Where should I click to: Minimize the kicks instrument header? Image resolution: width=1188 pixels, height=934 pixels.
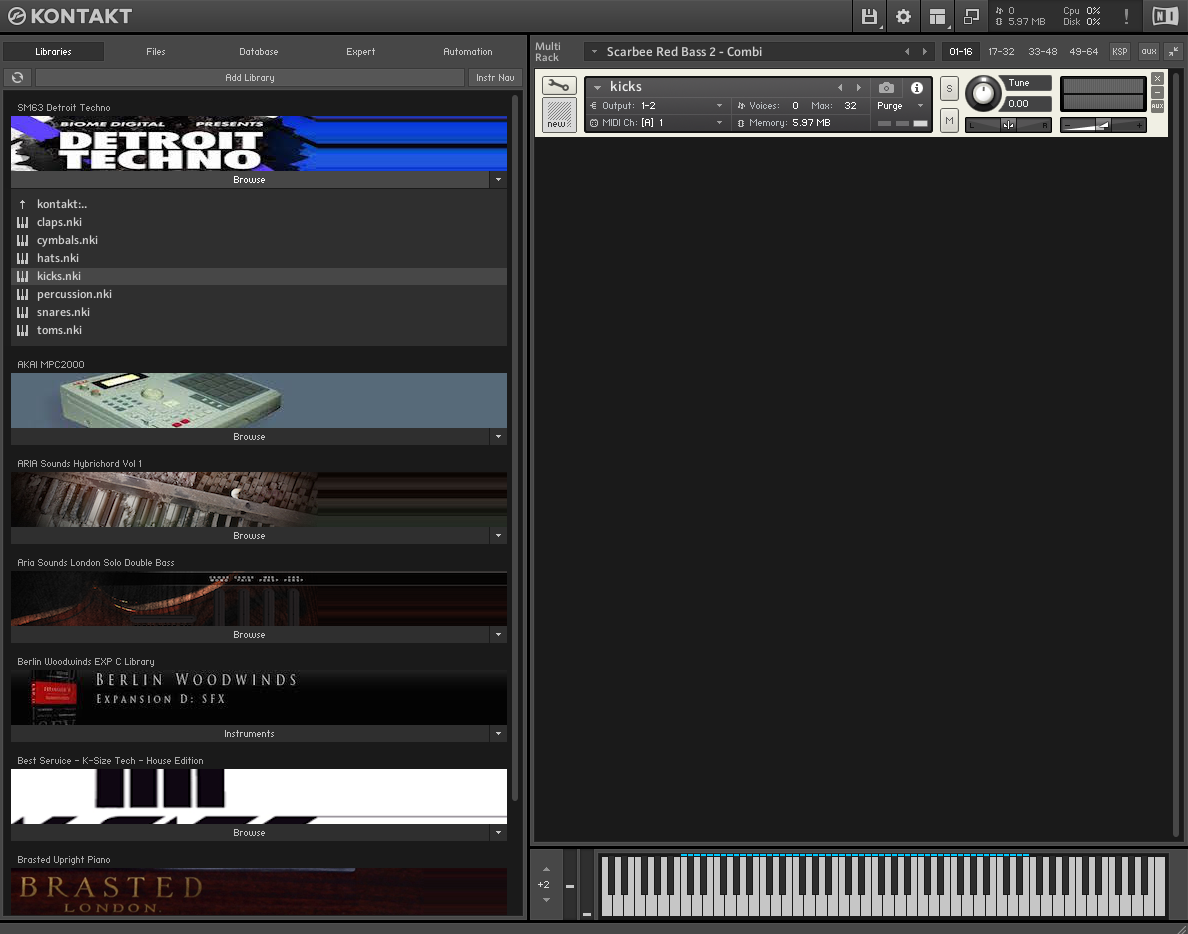pos(1157,92)
